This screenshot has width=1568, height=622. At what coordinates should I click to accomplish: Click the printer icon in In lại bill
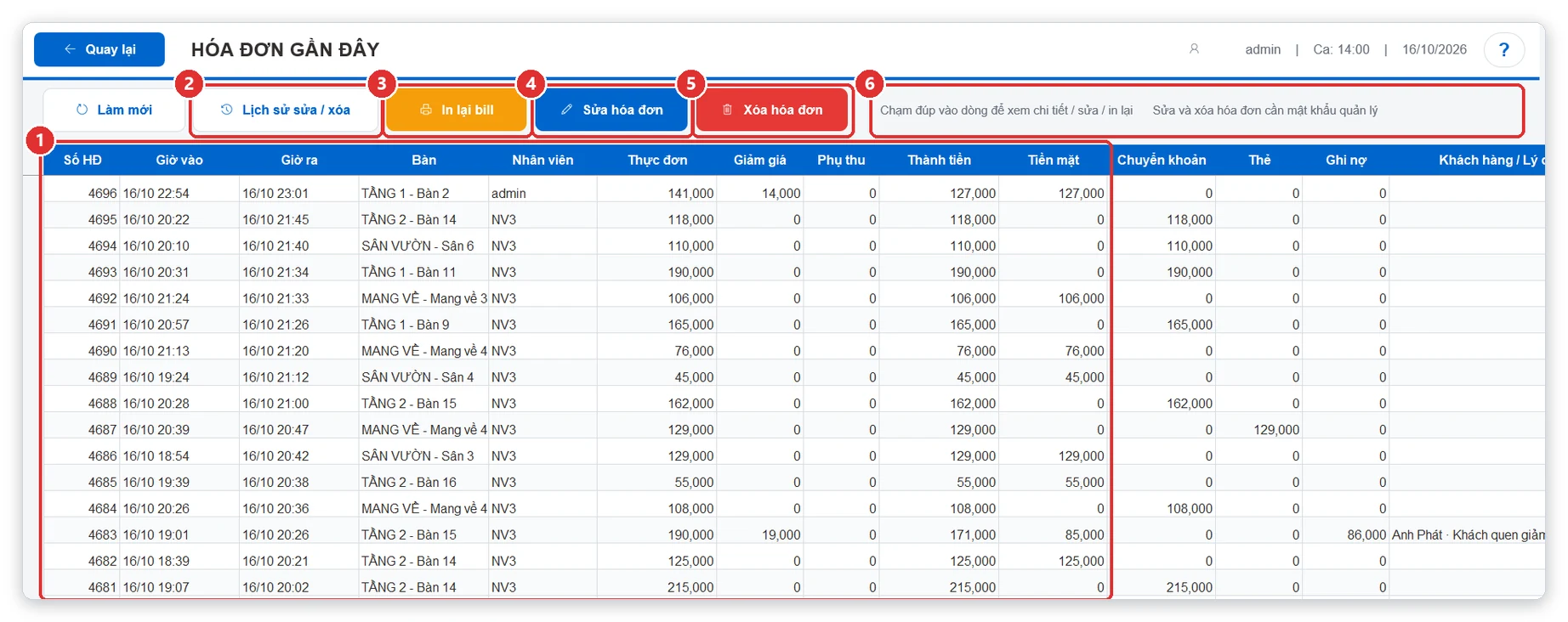tap(426, 110)
